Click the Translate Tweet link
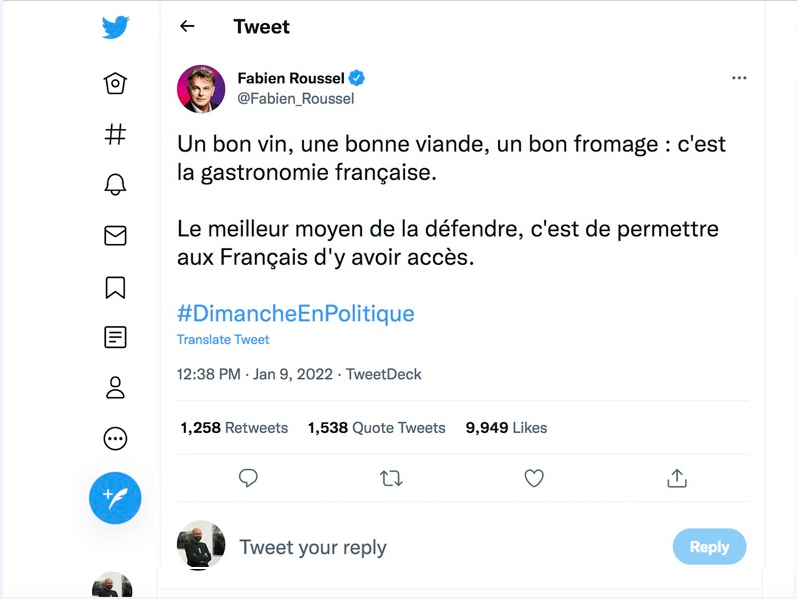The height and width of the screenshot is (599, 797). (x=223, y=340)
